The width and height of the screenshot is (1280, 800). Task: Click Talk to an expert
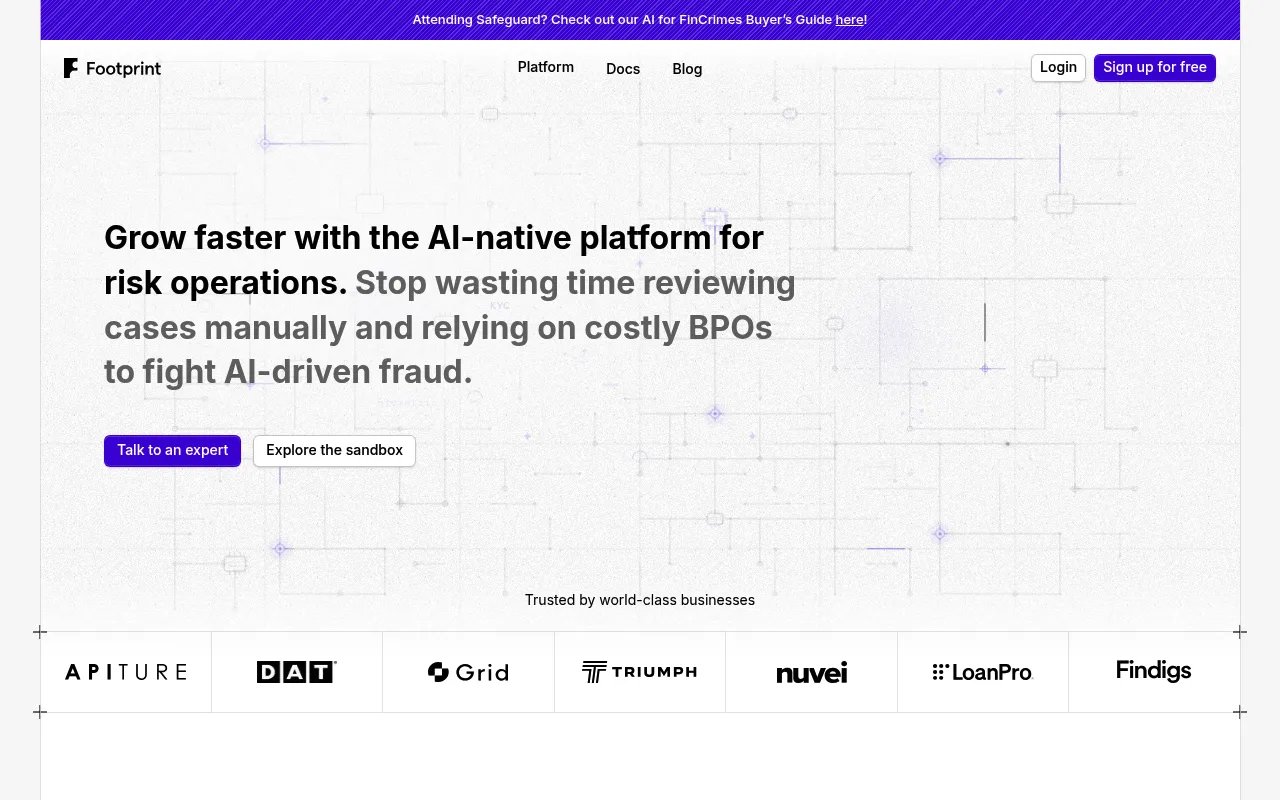click(172, 450)
